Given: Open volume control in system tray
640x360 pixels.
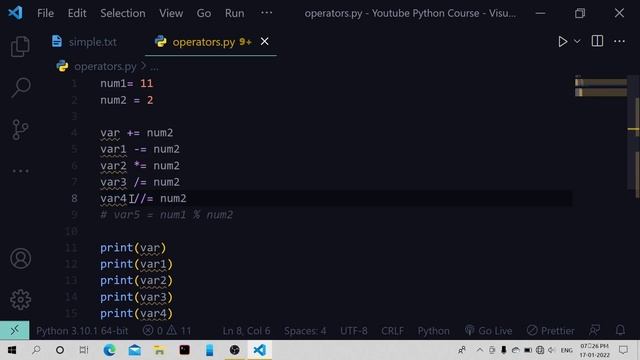Looking at the screenshot, I should (552, 350).
